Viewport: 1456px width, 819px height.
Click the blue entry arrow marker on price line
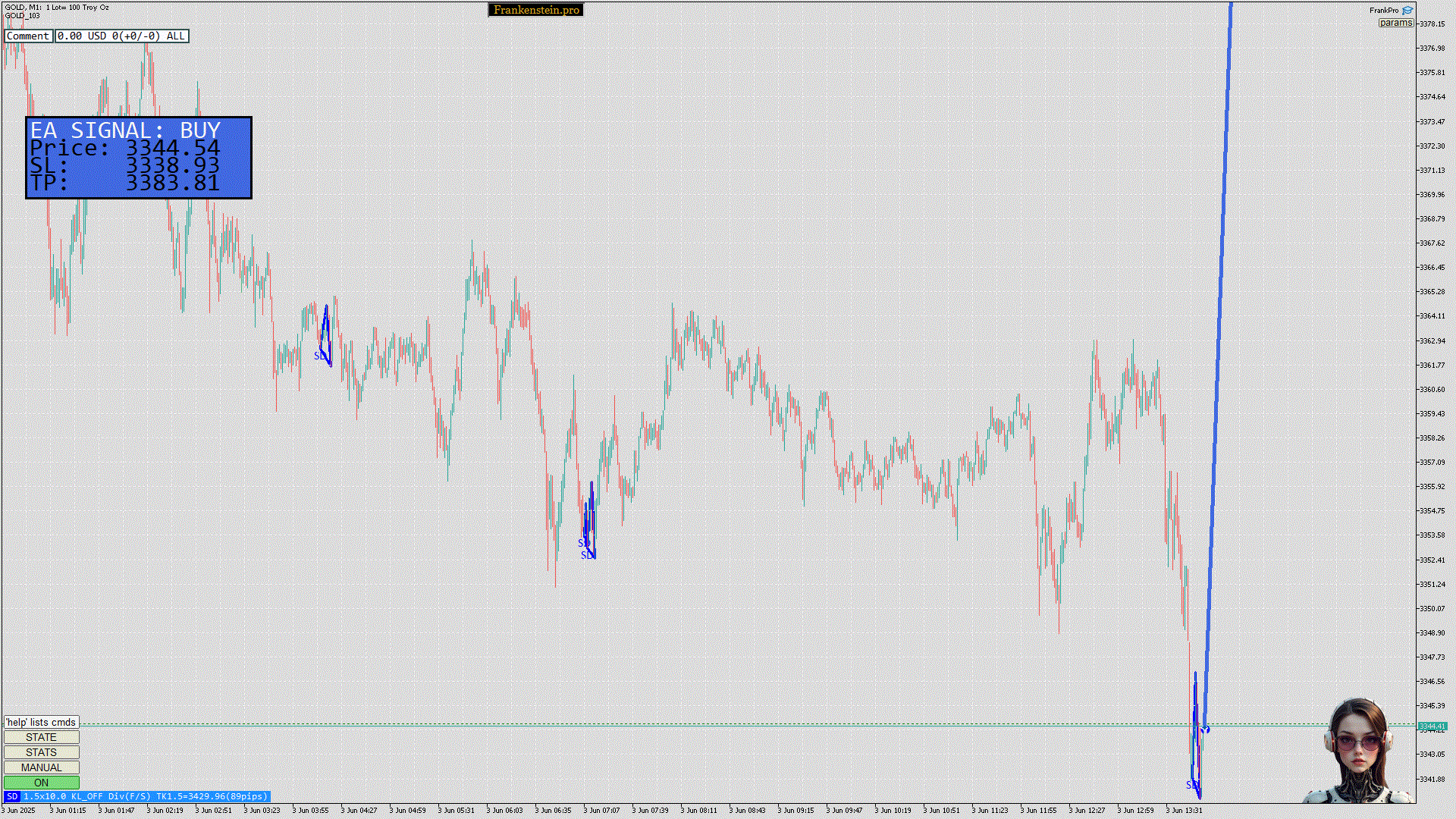click(x=1206, y=730)
